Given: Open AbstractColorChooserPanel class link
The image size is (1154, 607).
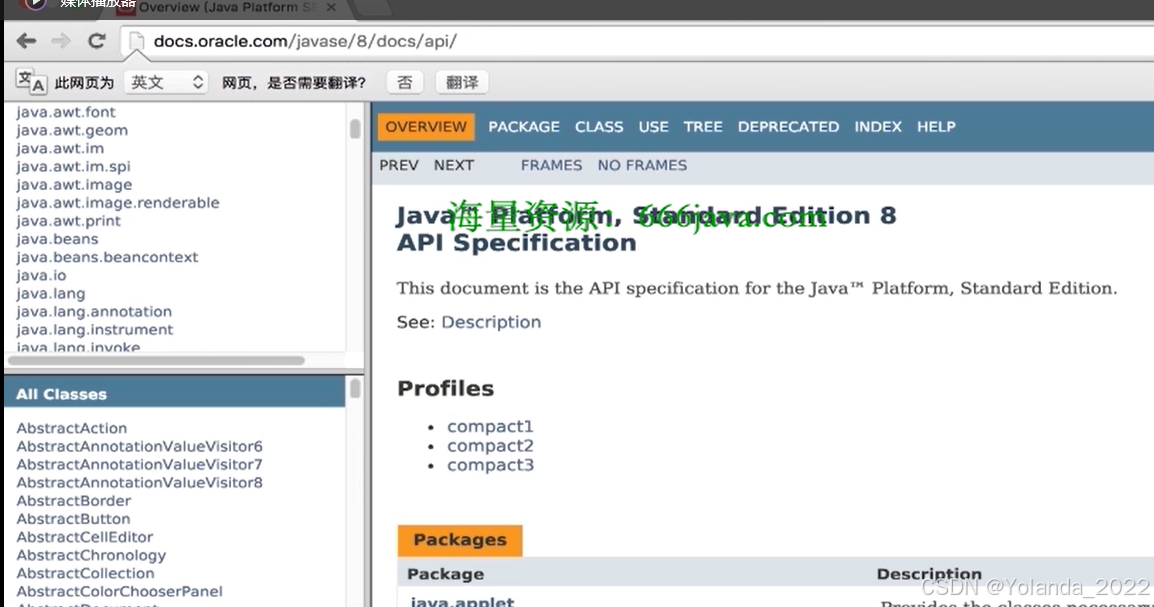Looking at the screenshot, I should click(x=119, y=592).
